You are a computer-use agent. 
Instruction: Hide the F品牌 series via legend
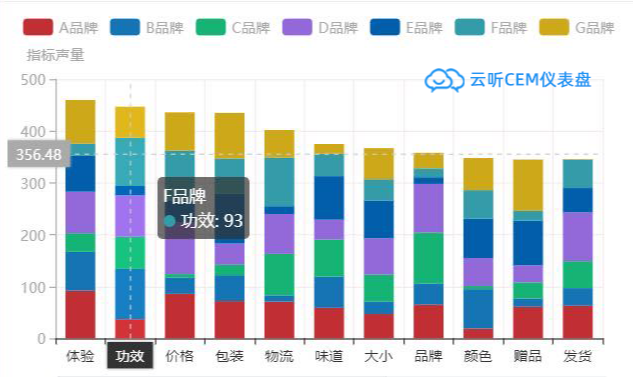(470, 27)
